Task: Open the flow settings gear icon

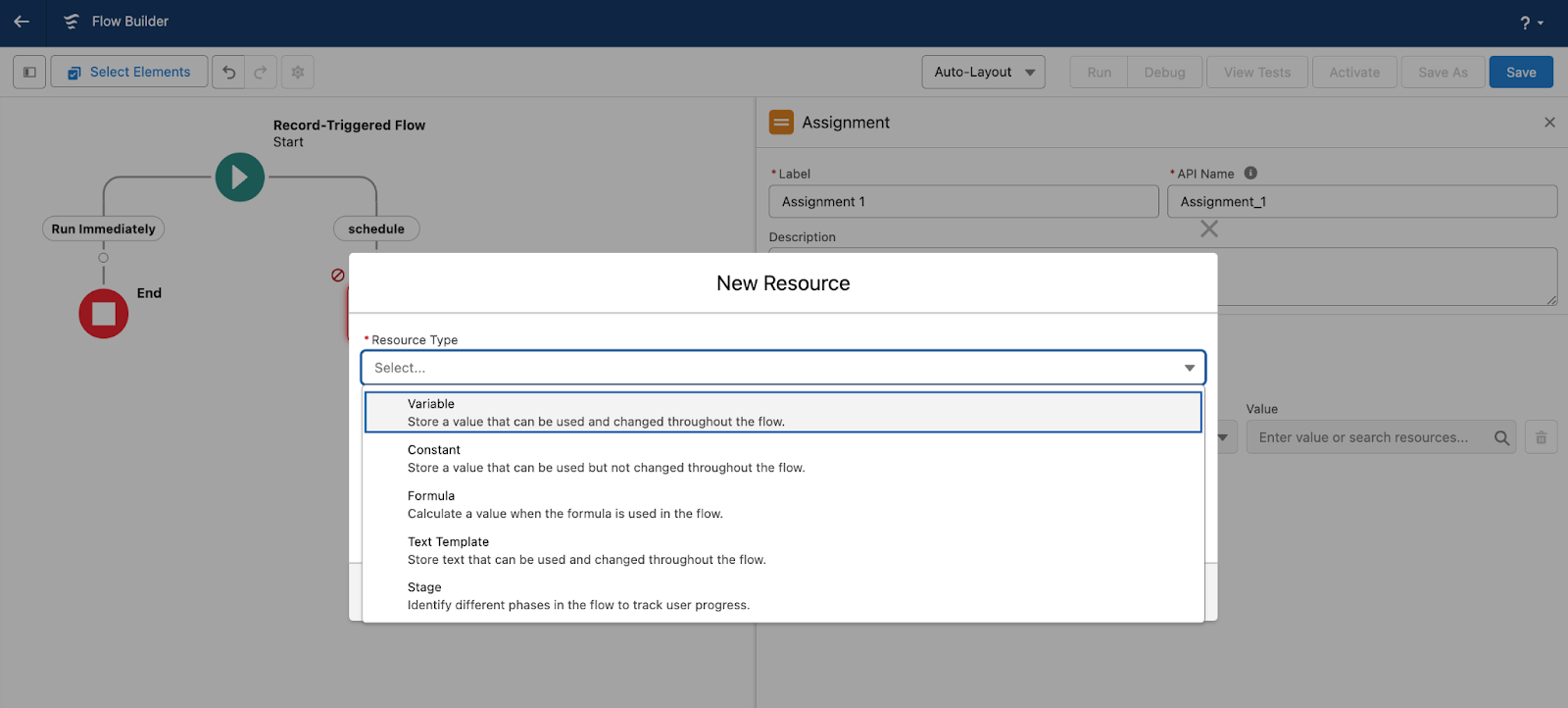Action: click(x=298, y=72)
